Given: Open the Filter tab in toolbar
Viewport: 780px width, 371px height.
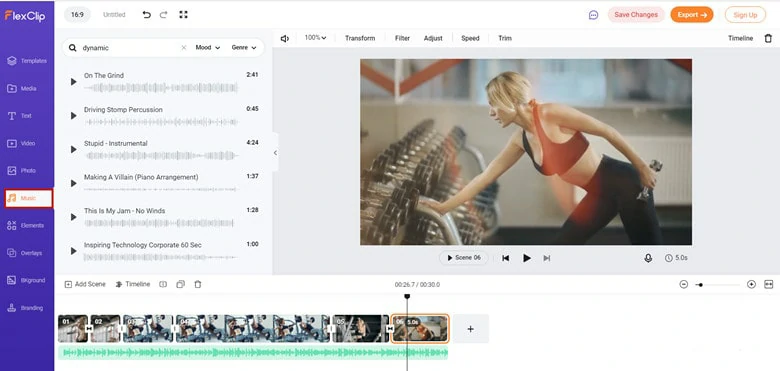Looking at the screenshot, I should pos(402,38).
